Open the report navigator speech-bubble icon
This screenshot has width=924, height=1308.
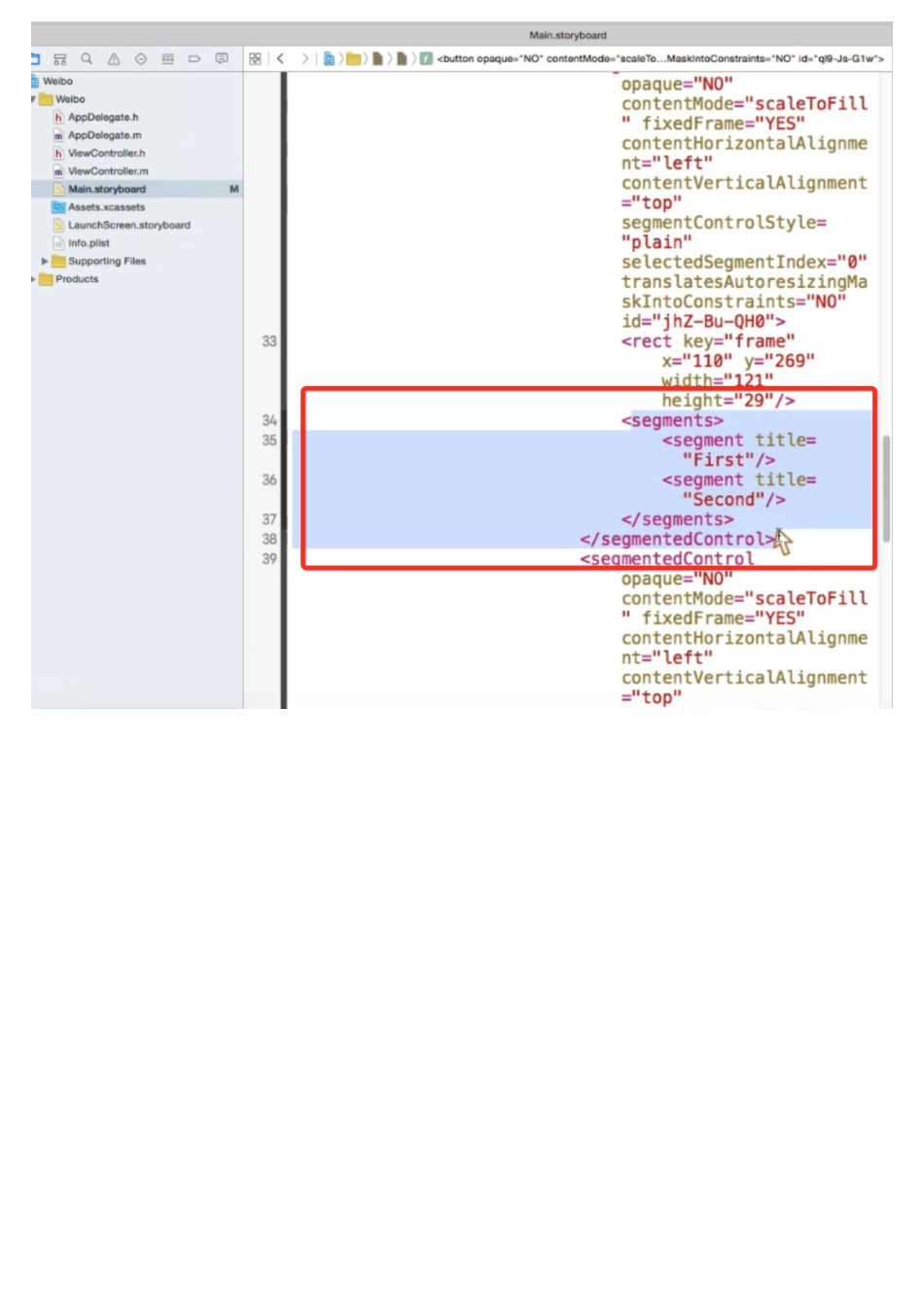click(222, 59)
